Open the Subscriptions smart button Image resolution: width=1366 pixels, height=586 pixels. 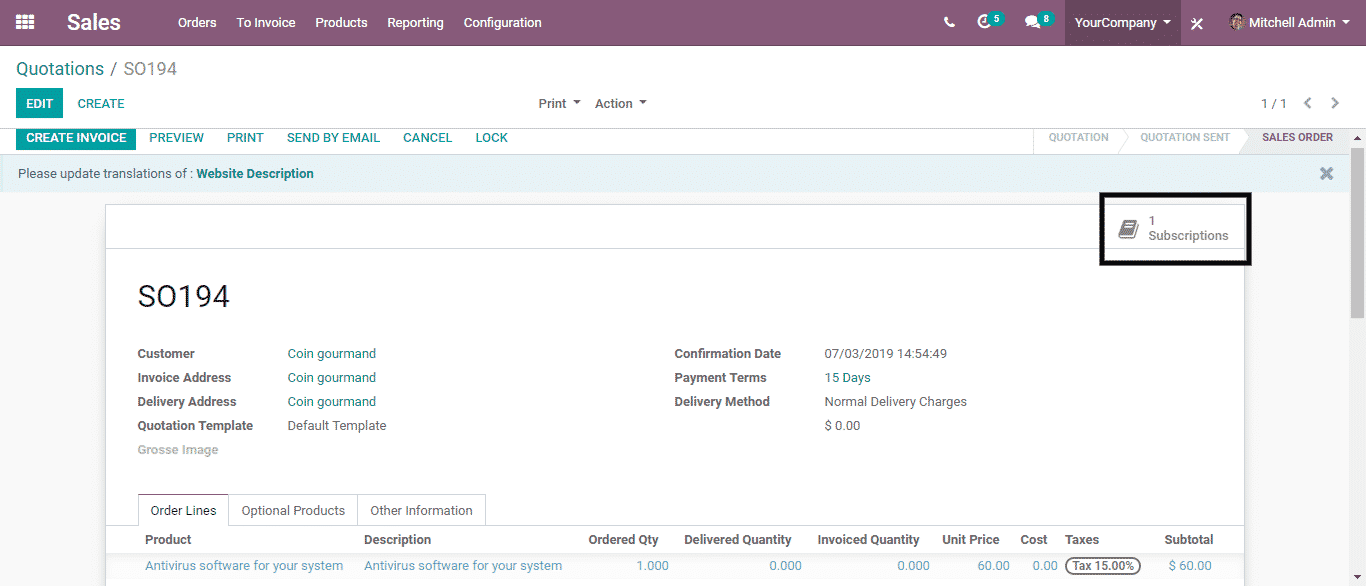click(1175, 229)
